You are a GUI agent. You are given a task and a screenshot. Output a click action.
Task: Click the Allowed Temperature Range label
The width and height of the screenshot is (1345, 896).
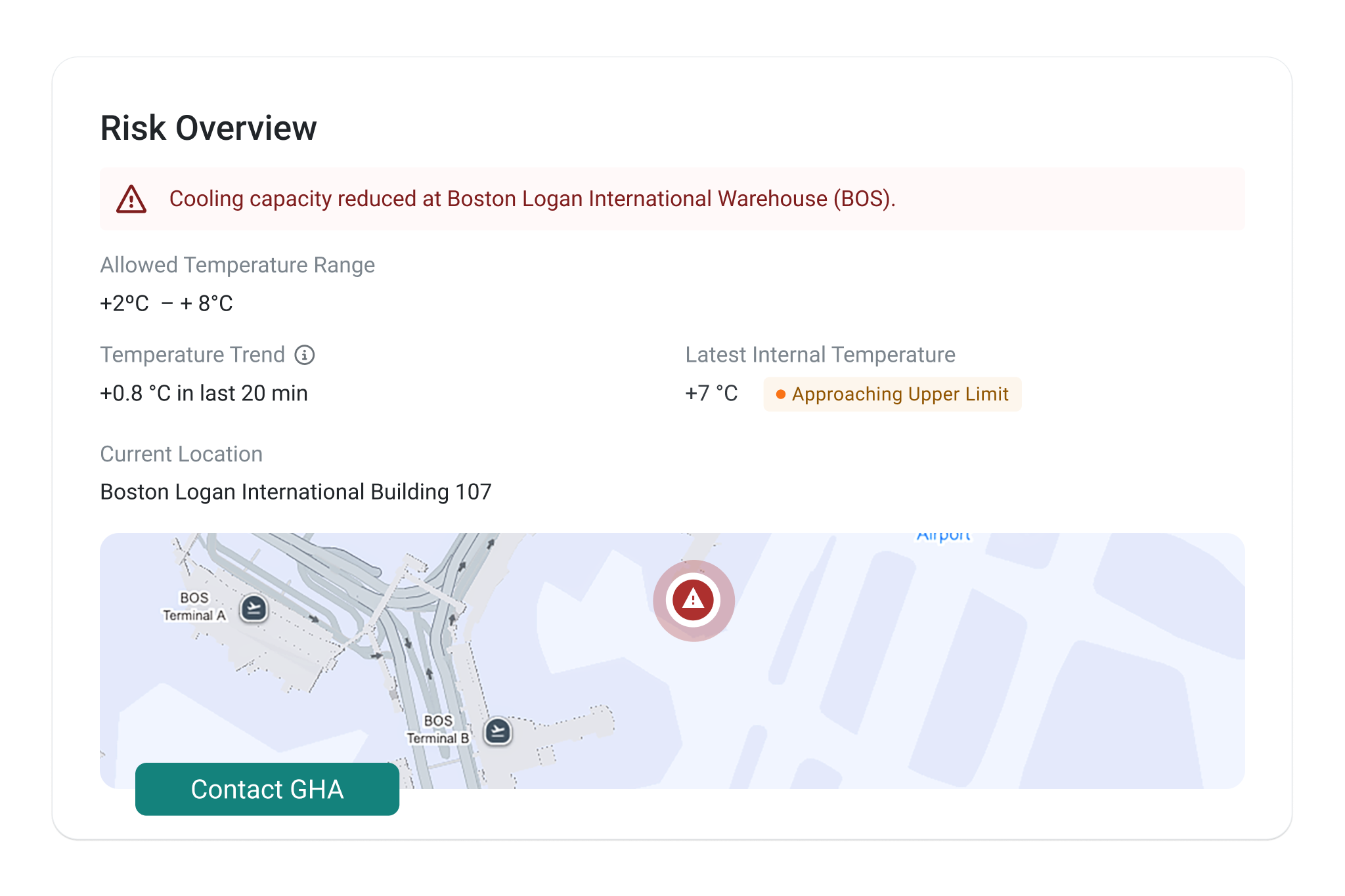coord(237,265)
